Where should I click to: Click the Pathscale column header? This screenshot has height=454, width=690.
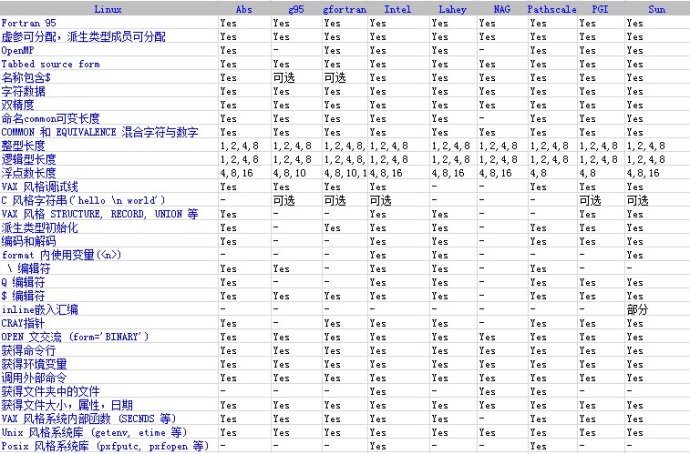click(552, 9)
